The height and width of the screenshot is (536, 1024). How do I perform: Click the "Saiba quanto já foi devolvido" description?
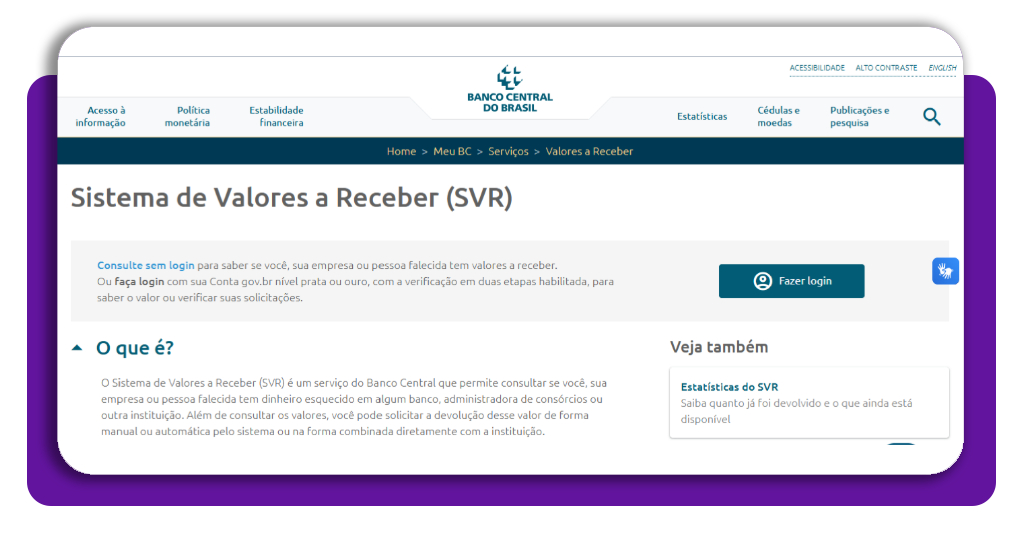(x=796, y=411)
